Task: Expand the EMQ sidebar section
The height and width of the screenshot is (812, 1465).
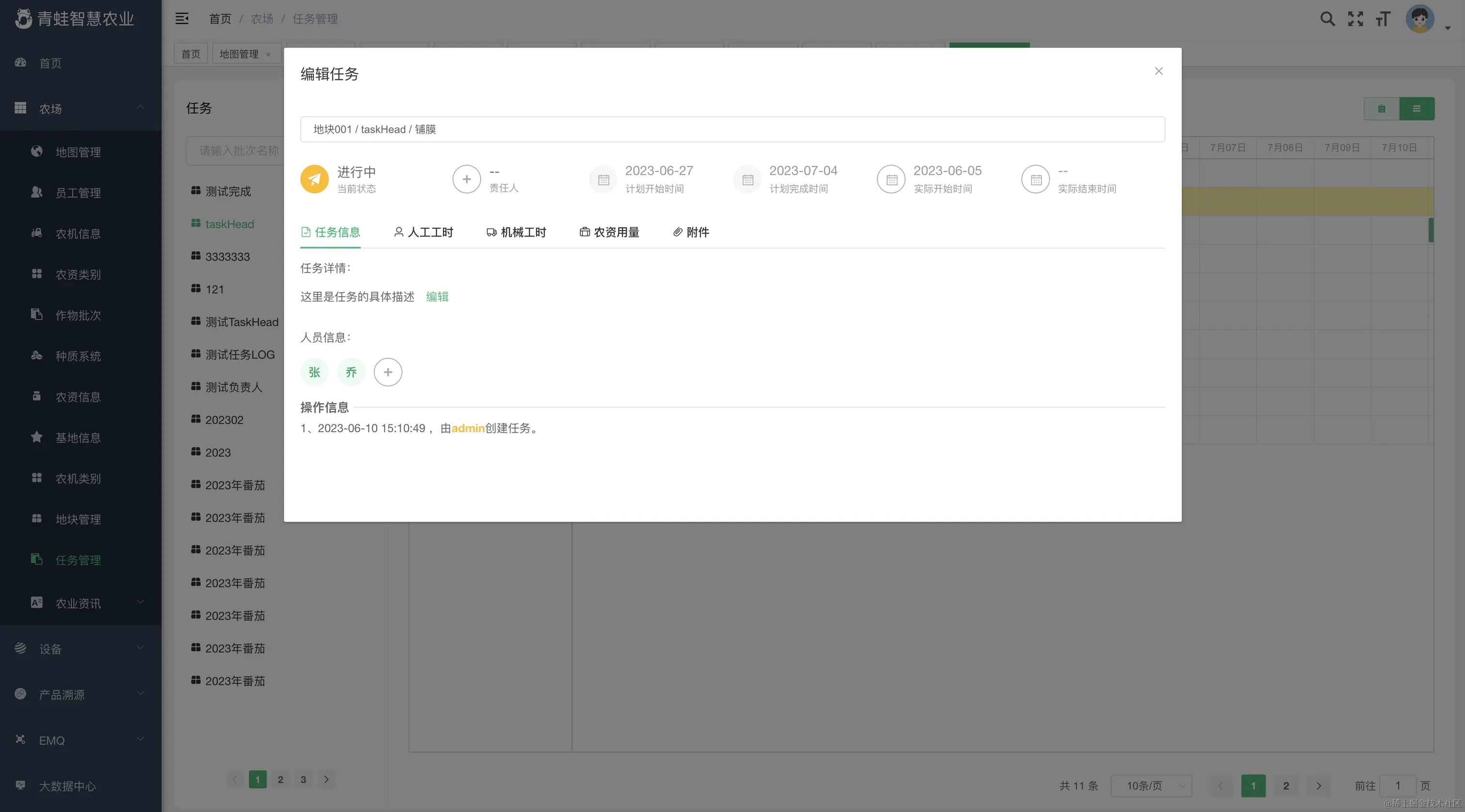Action: 79,739
